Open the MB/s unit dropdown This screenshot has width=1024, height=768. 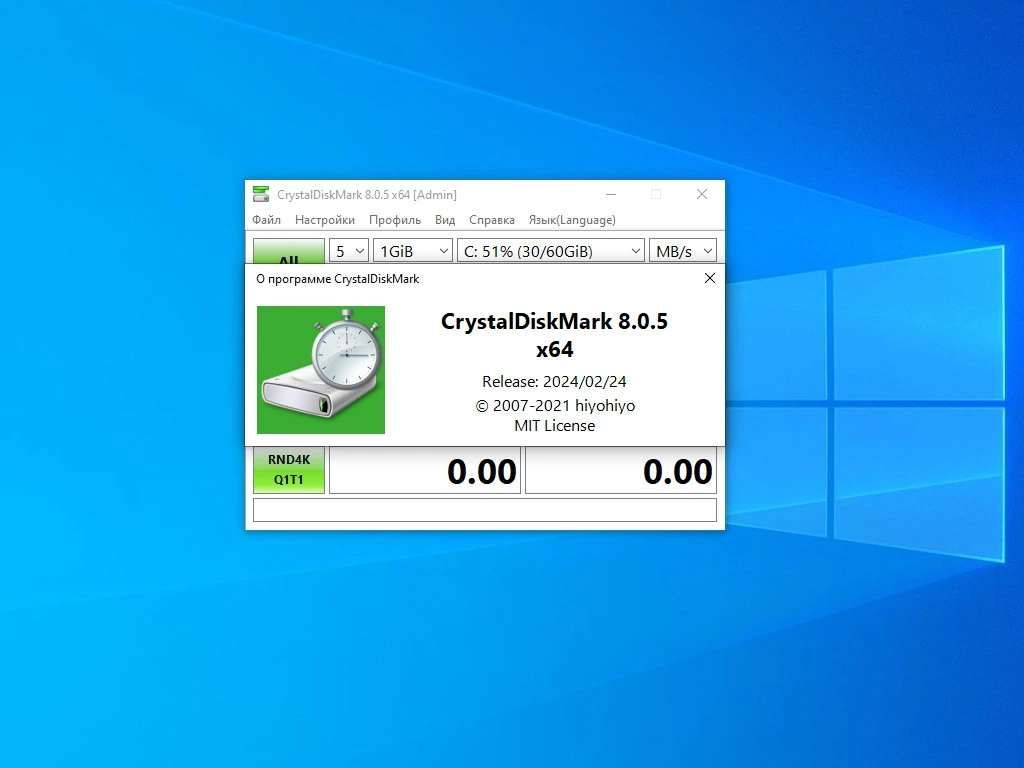pyautogui.click(x=682, y=251)
